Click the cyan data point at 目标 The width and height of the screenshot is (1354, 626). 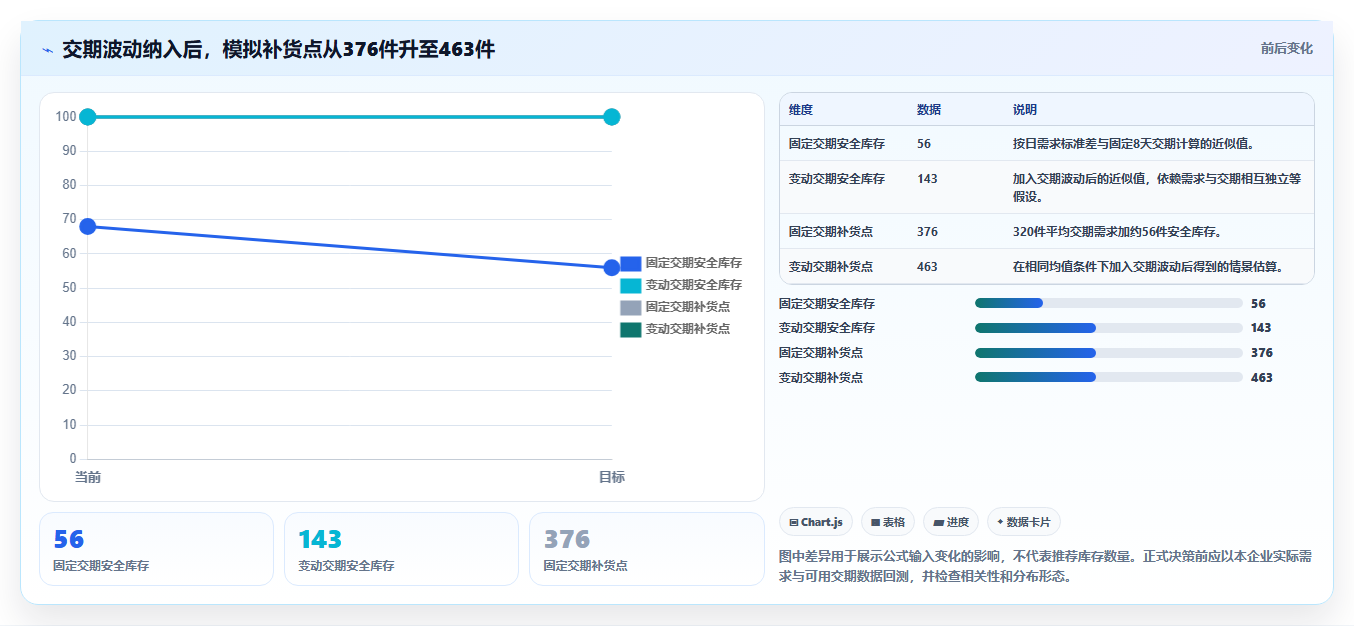tap(612, 117)
